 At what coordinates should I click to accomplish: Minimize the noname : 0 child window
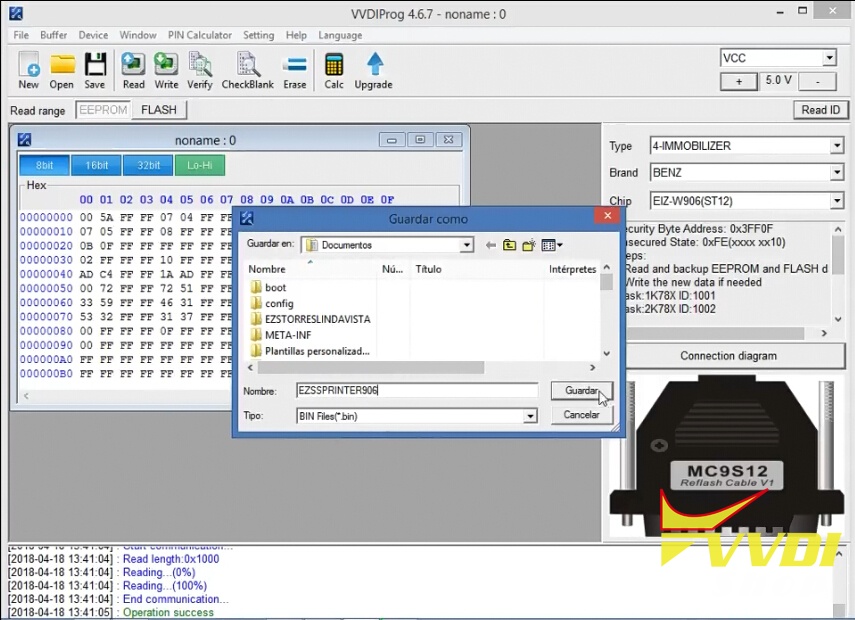click(x=392, y=140)
